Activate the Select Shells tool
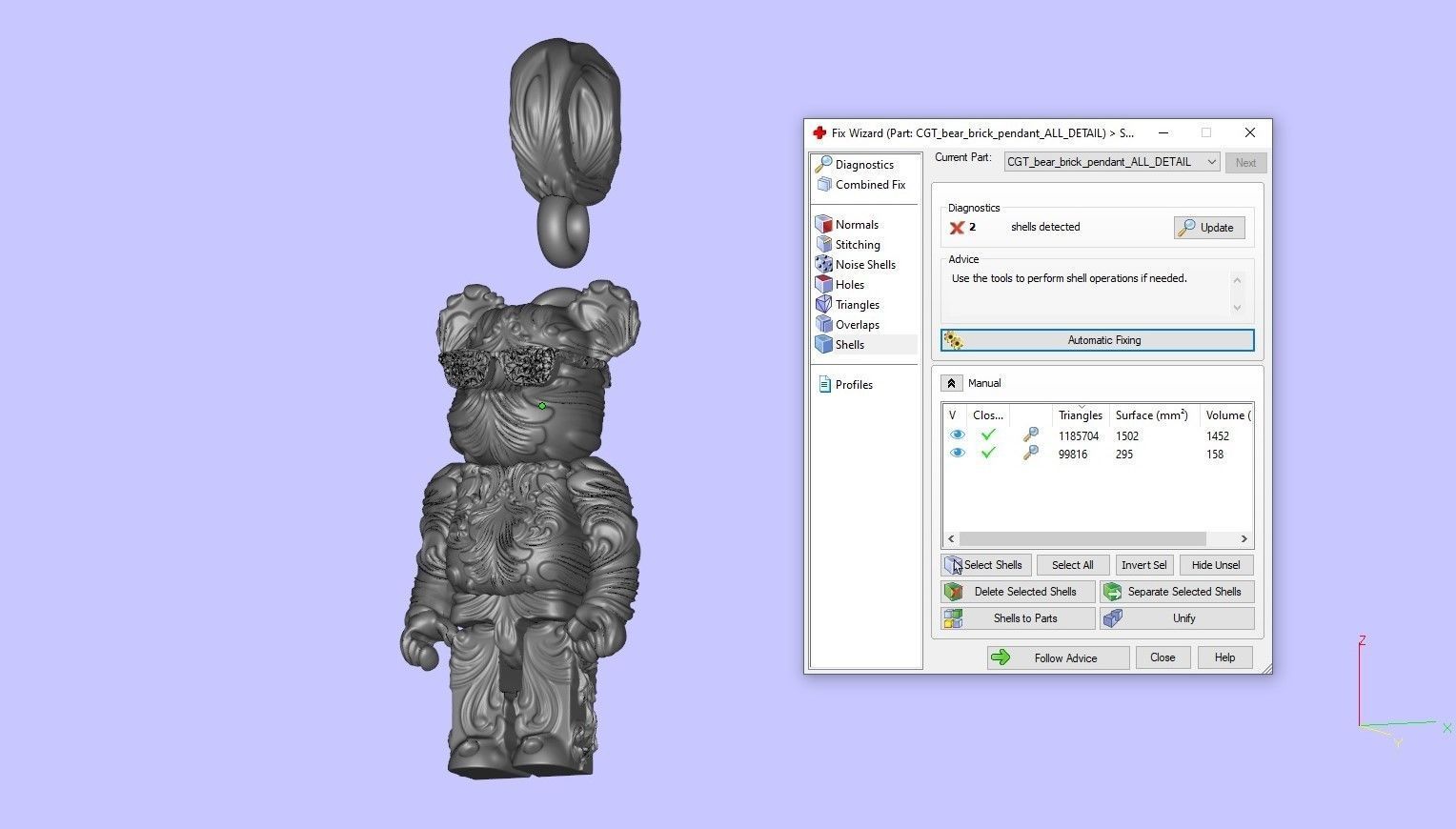This screenshot has width=1456, height=829. (x=985, y=565)
